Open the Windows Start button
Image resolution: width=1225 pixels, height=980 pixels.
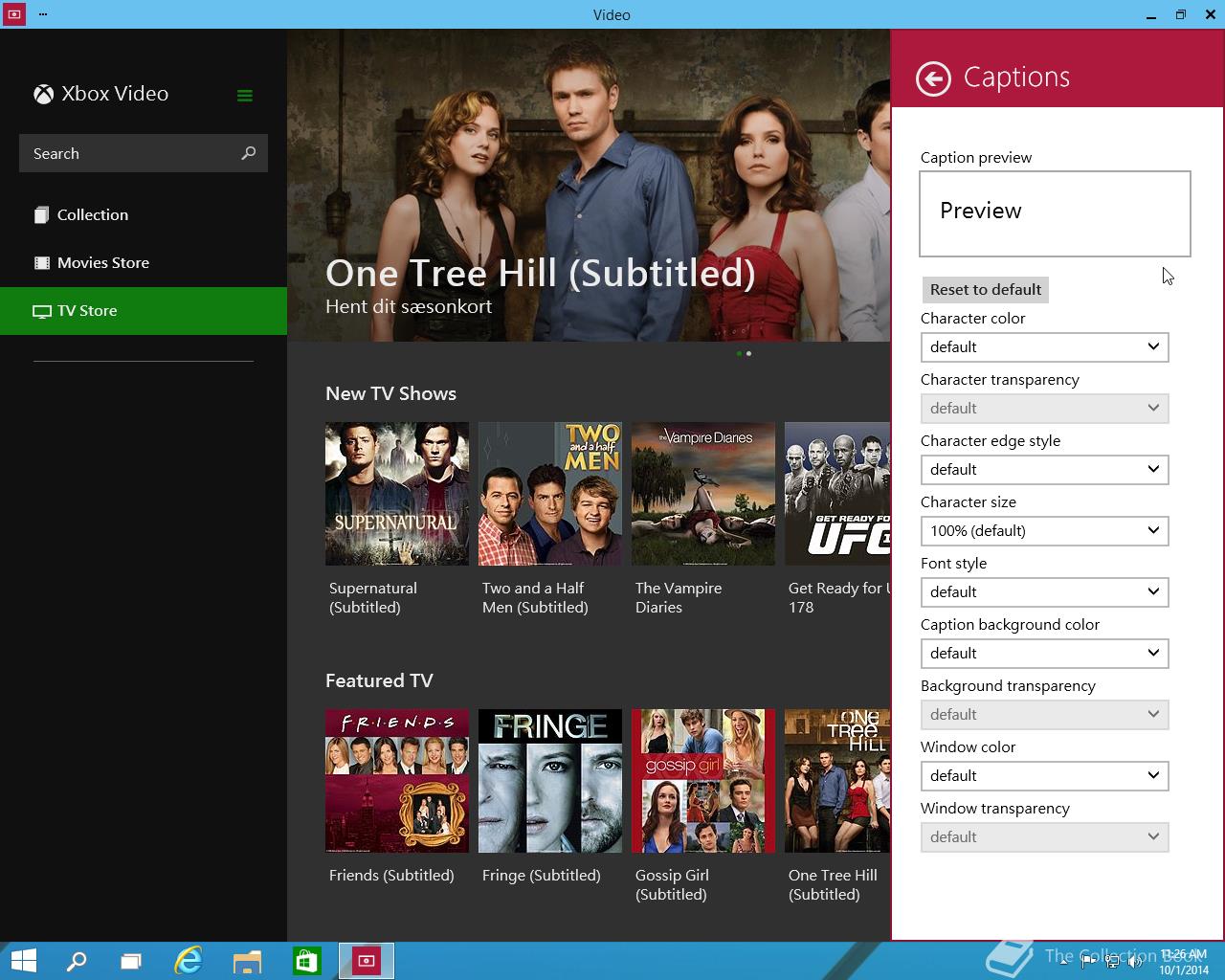coord(23,960)
